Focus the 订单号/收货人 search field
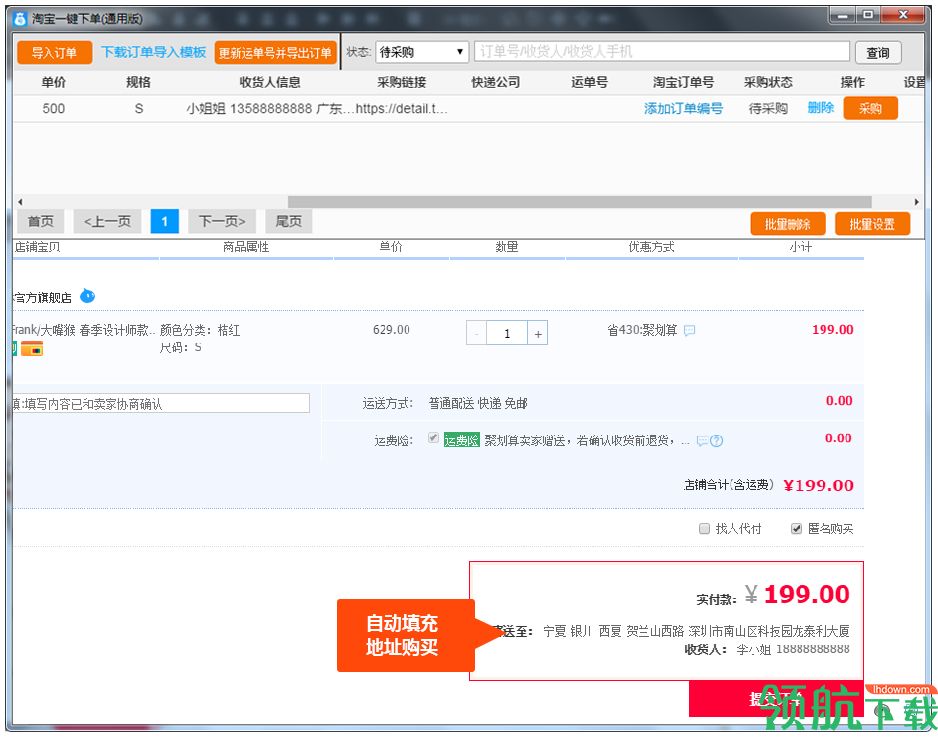The image size is (938, 737). 662,51
